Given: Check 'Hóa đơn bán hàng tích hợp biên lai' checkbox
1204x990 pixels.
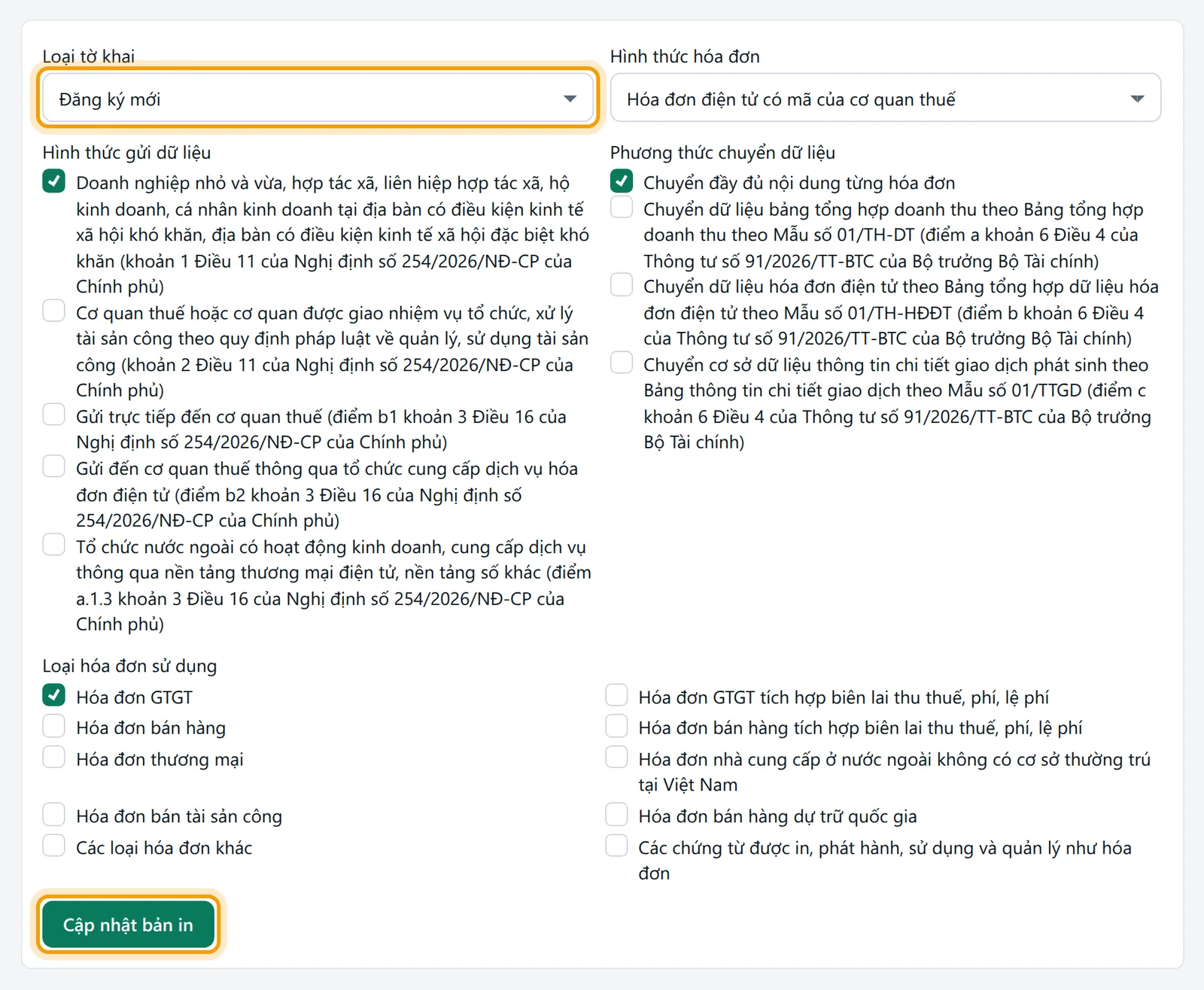Looking at the screenshot, I should [x=616, y=726].
